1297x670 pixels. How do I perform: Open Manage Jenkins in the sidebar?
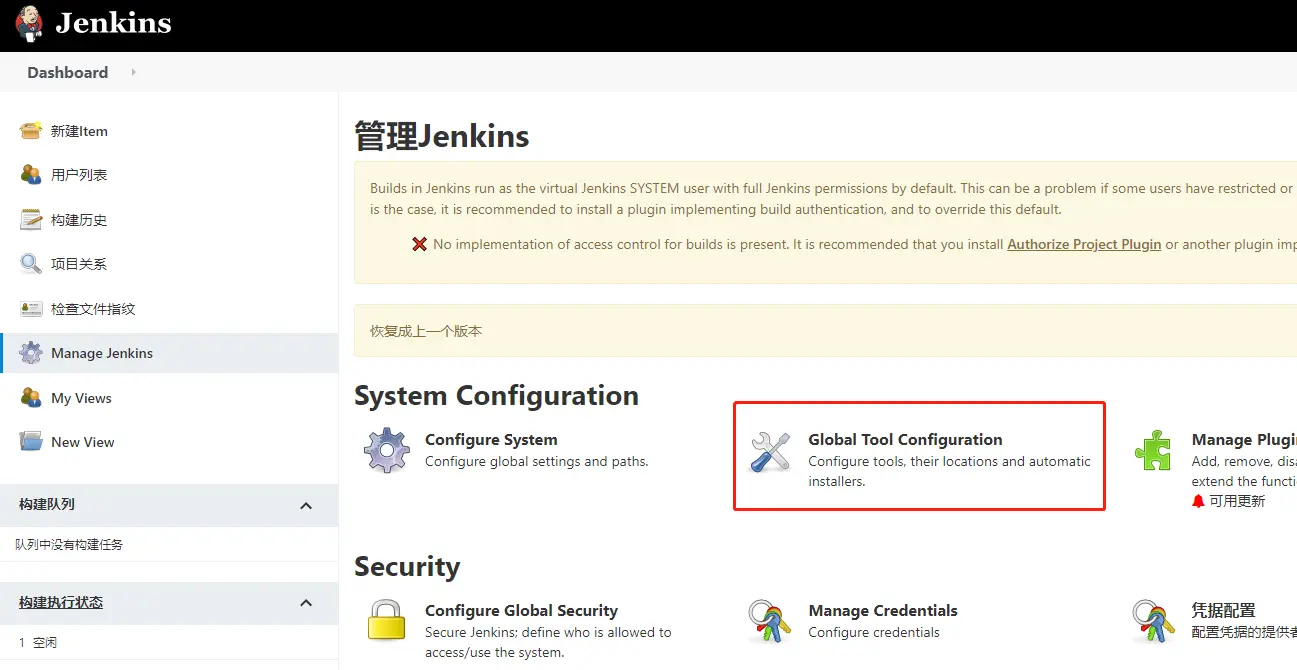(x=102, y=353)
